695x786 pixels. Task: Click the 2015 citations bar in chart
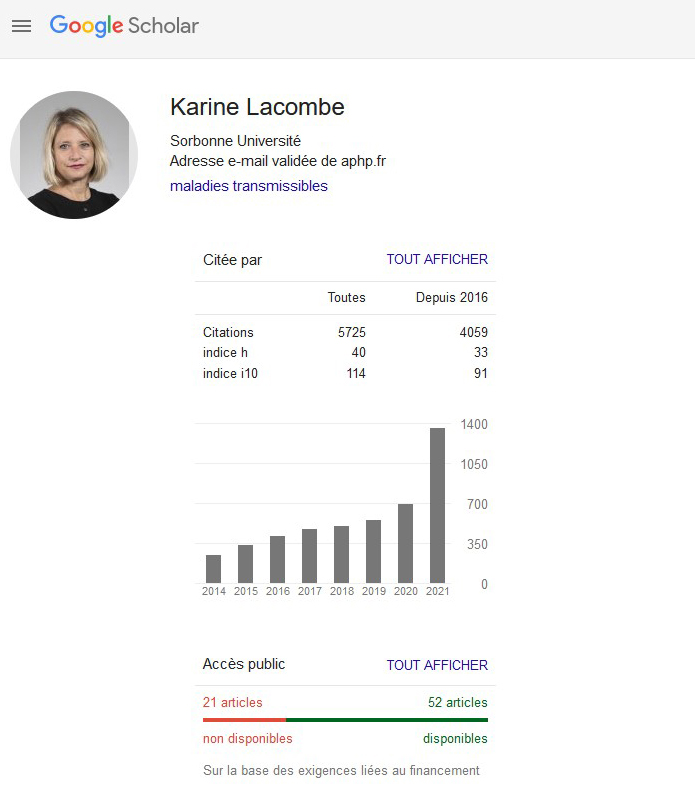pos(245,564)
